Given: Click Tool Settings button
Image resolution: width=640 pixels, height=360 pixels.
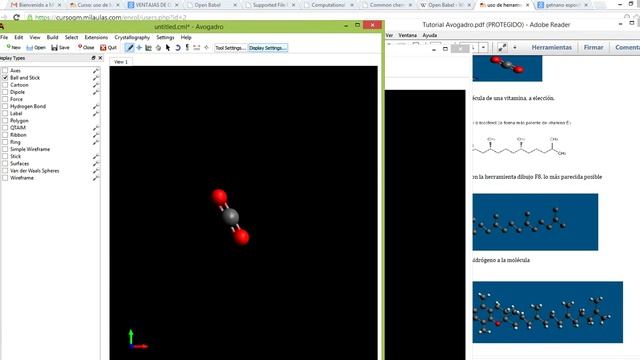Looking at the screenshot, I should point(230,48).
